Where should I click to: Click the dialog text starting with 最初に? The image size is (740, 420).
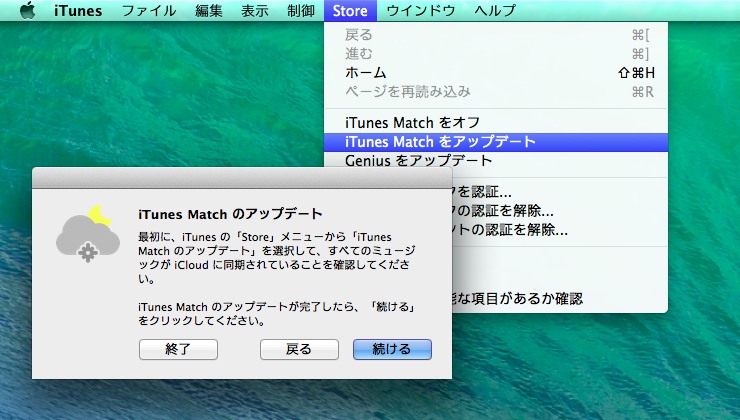[277, 258]
